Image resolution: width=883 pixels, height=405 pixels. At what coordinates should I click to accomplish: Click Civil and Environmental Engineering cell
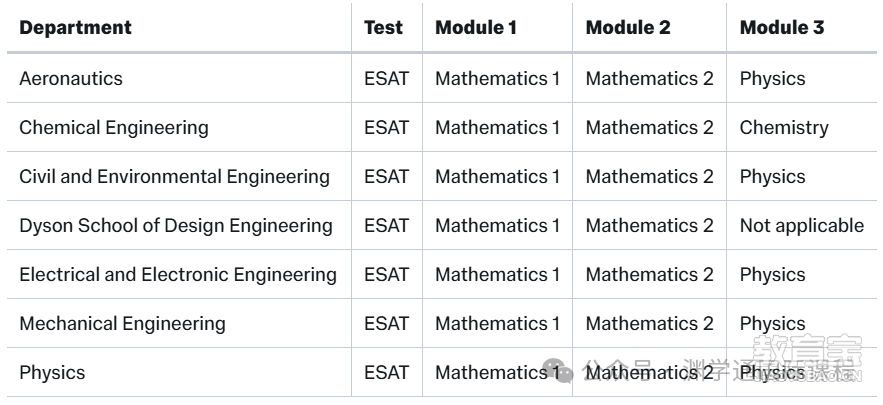click(x=175, y=176)
